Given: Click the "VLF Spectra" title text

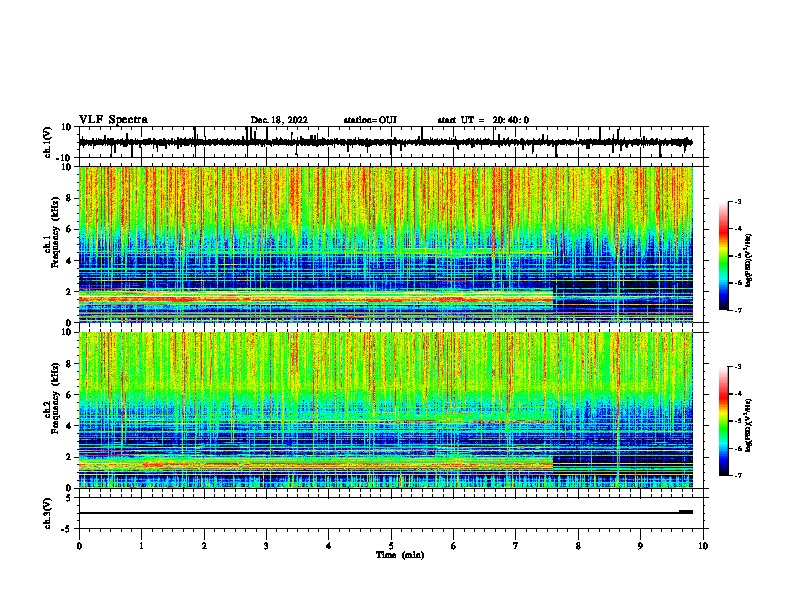Looking at the screenshot, I should point(113,120).
